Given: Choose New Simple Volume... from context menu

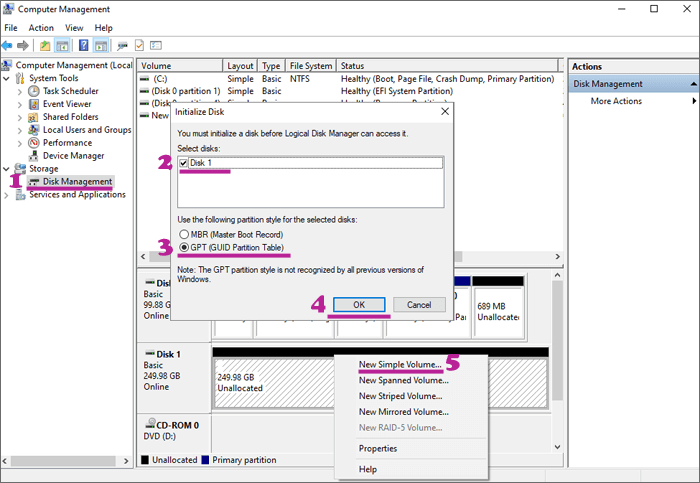Looking at the screenshot, I should pos(400,365).
